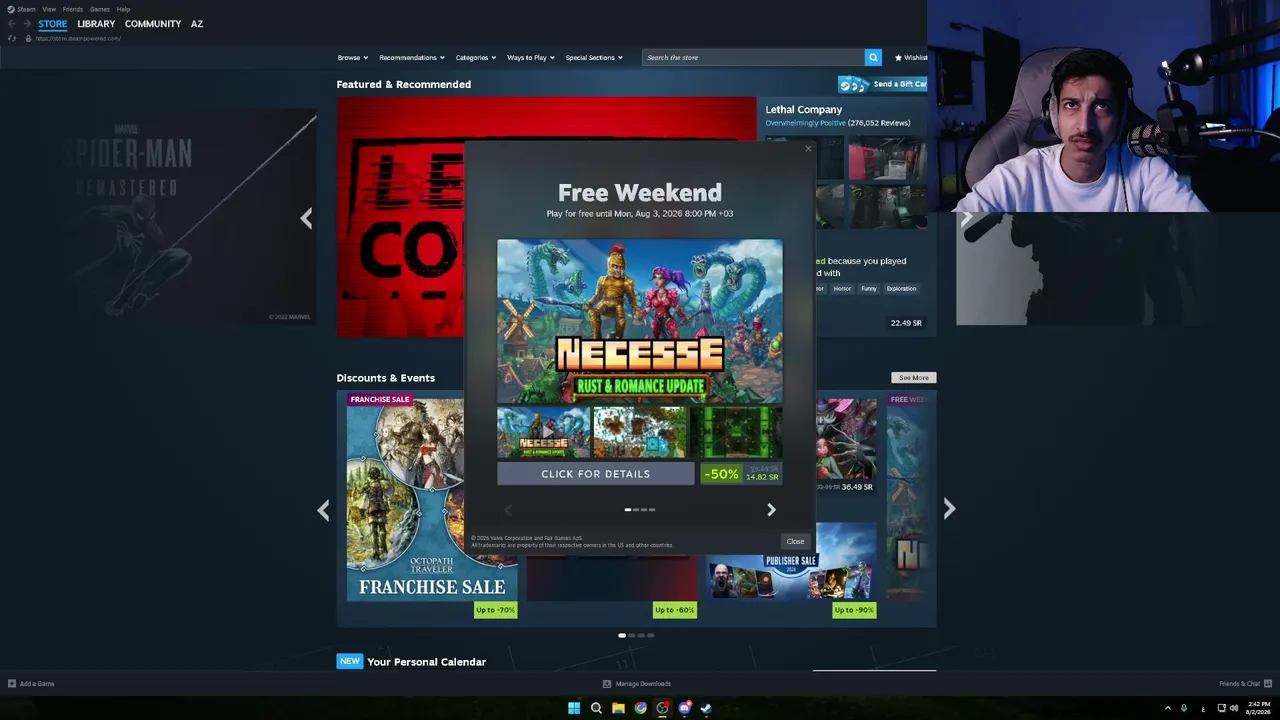Screen dimensions: 1280x720
Task: Click Send a Gift Card banner
Action: (x=883, y=84)
